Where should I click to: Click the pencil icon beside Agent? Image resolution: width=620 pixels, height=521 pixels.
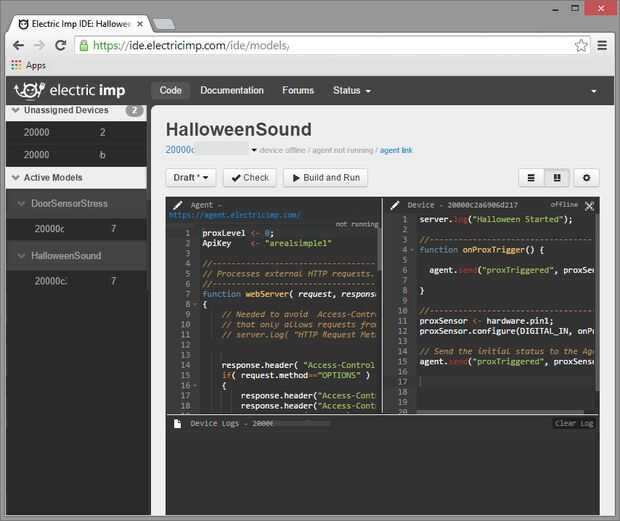[177, 204]
